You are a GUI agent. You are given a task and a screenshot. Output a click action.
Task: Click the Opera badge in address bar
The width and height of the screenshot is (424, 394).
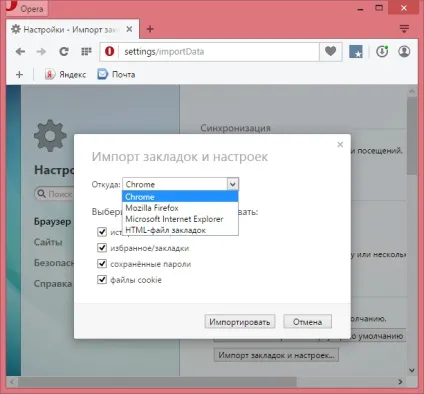click(109, 52)
